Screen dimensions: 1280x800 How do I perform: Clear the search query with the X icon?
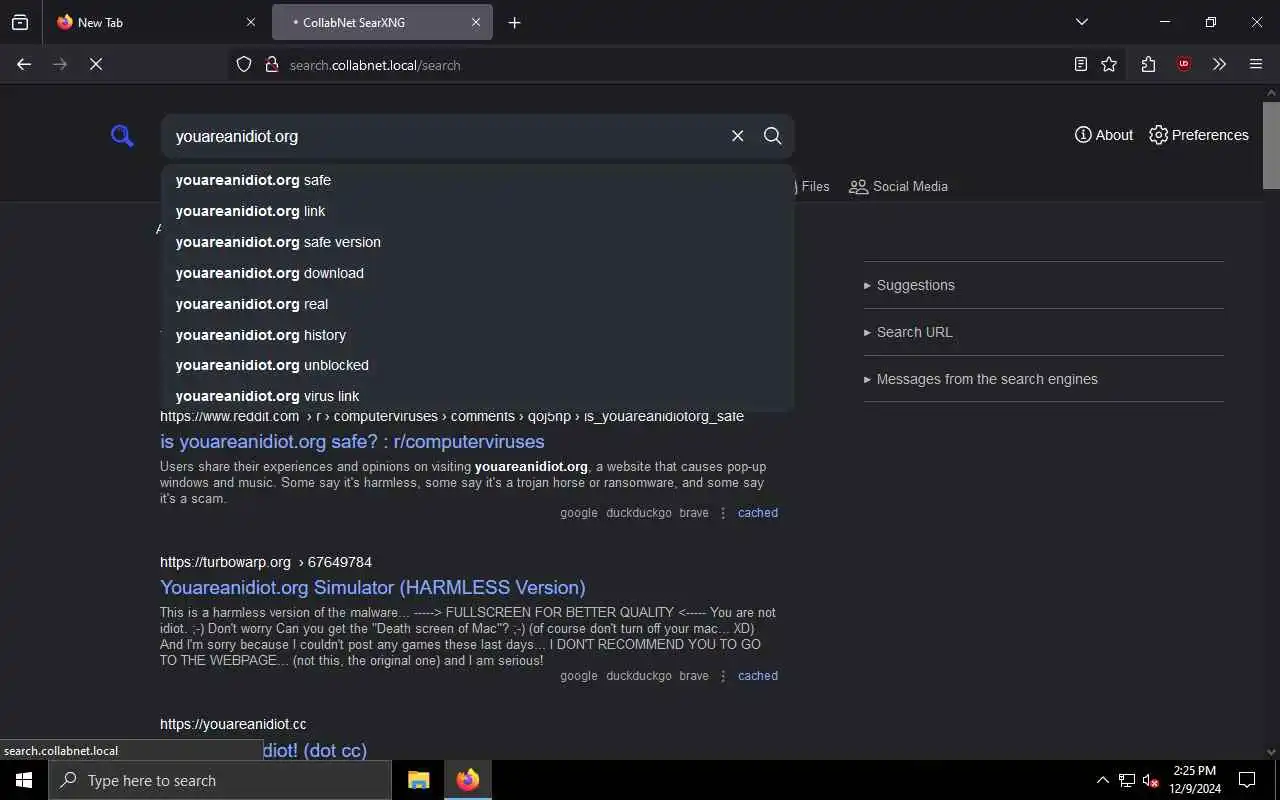[x=737, y=136]
